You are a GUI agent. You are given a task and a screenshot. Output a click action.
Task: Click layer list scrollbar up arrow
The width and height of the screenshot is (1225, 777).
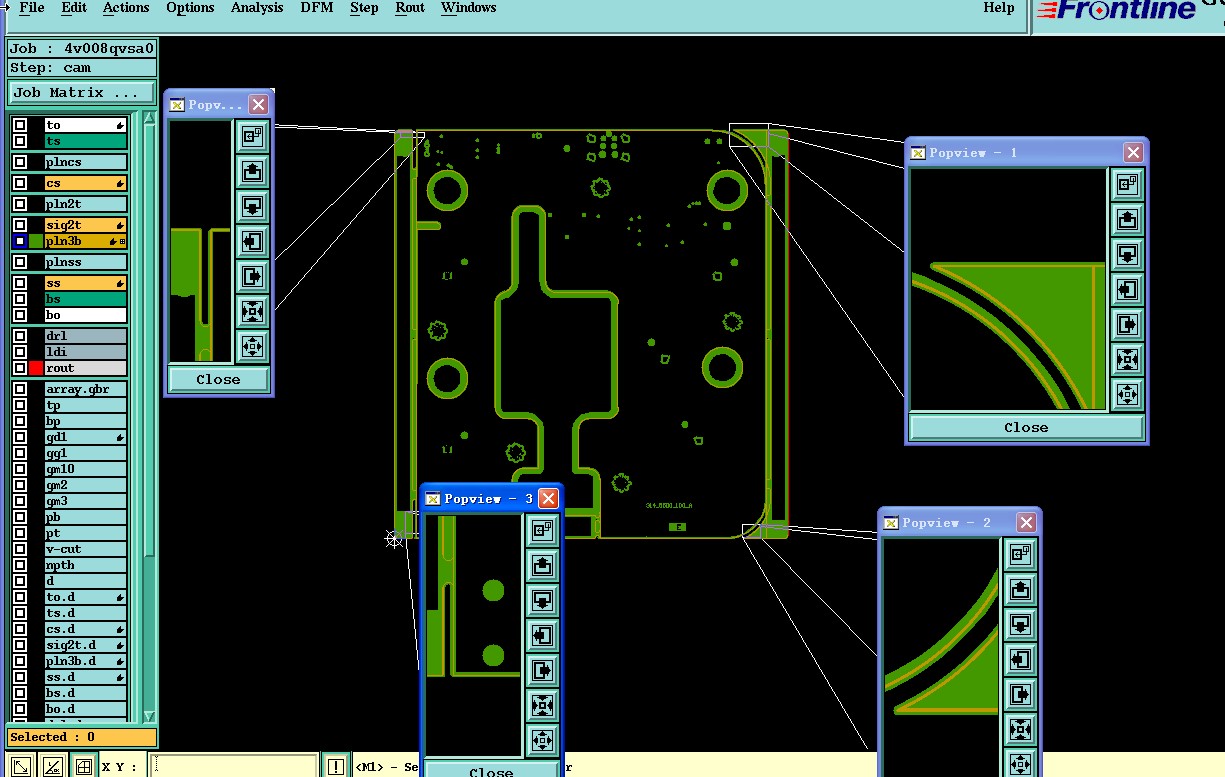pyautogui.click(x=149, y=118)
